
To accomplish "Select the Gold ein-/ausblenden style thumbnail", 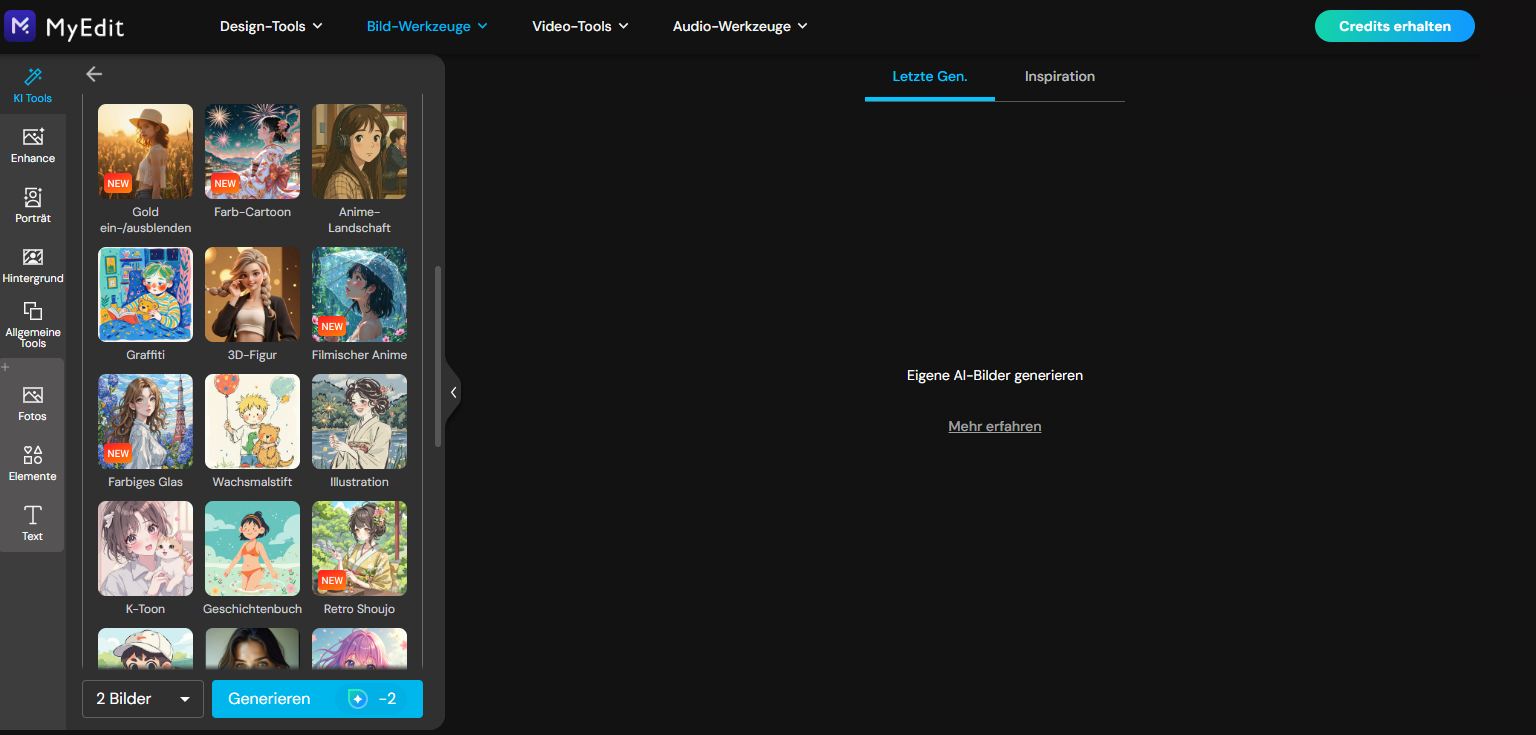I will pyautogui.click(x=145, y=152).
